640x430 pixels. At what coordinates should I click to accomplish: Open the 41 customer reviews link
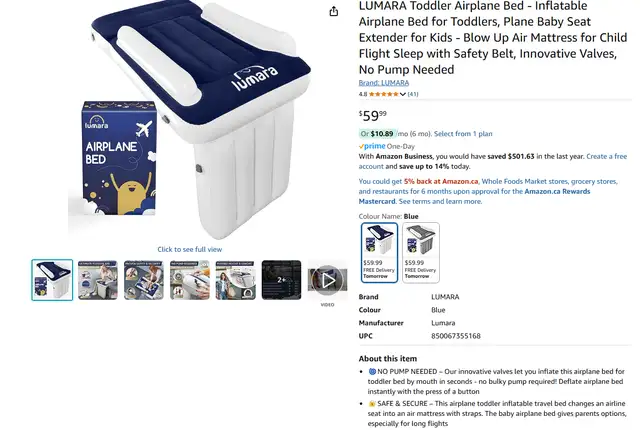[413, 94]
